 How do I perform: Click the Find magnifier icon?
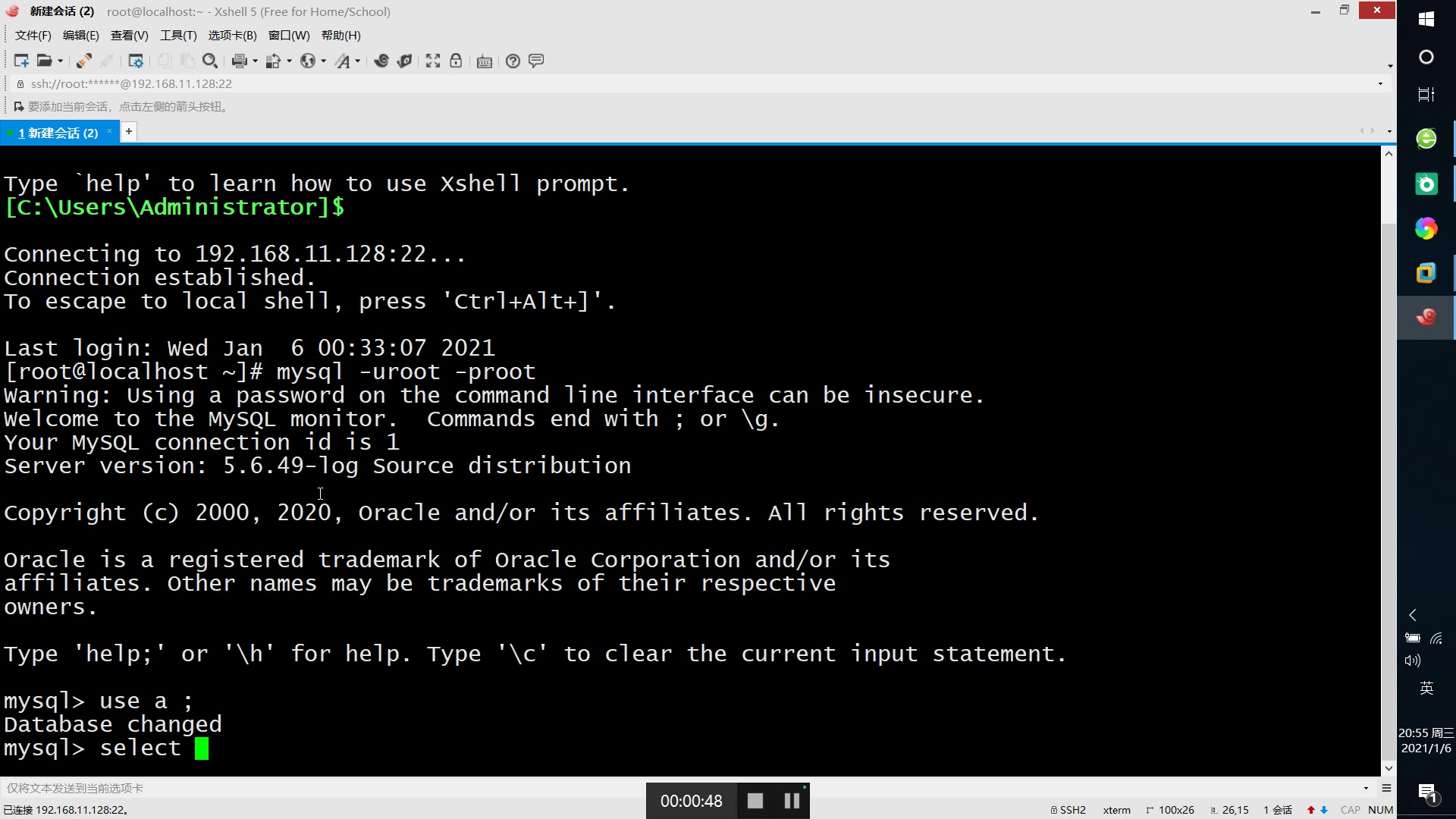[210, 61]
